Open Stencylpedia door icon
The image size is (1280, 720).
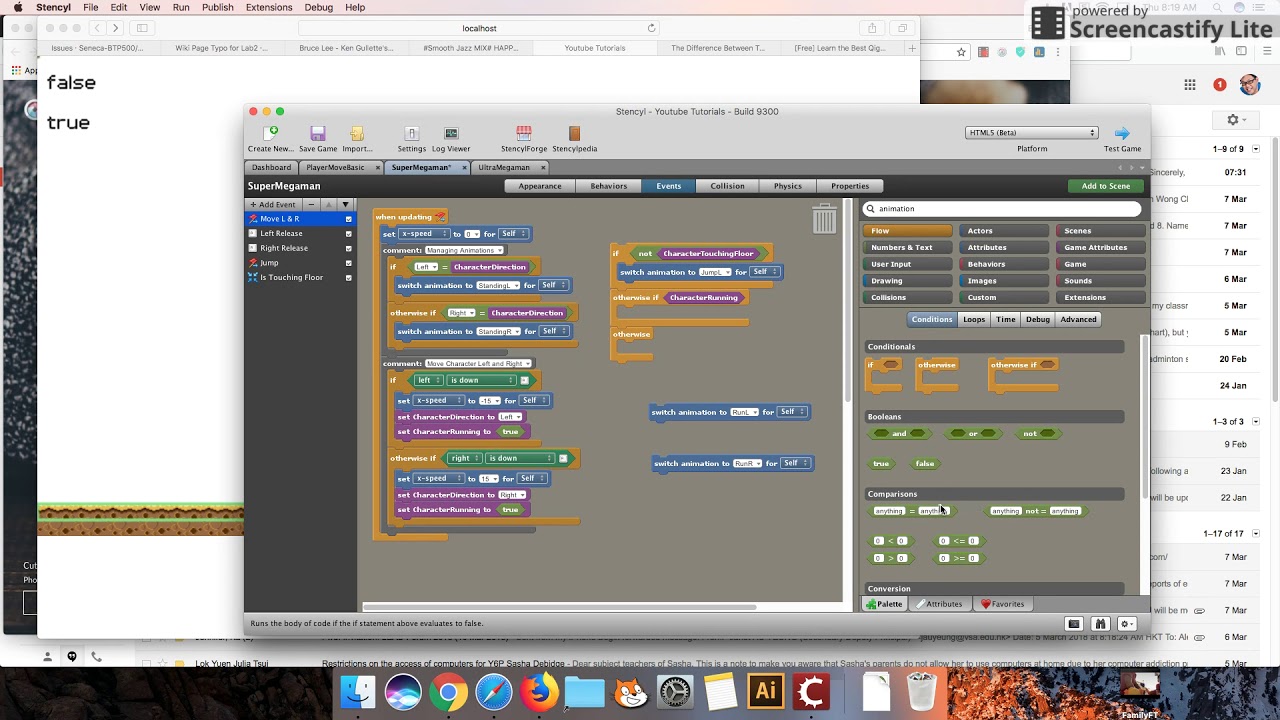tap(574, 133)
